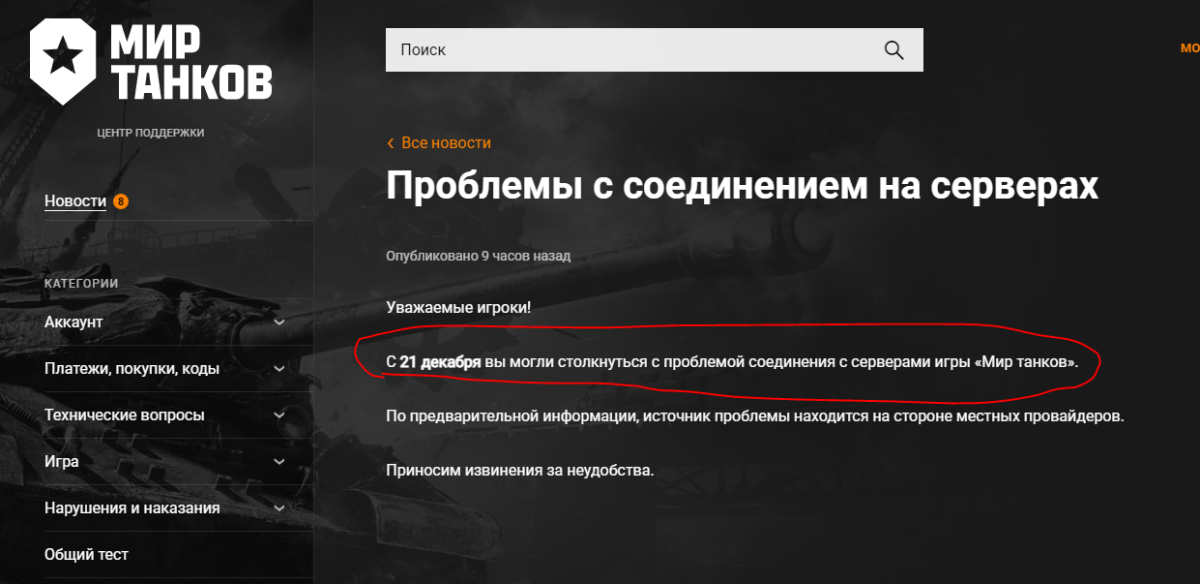Screen dimensions: 1200x584
Task: Open the Платежи, покупки, коды category
Action: click(x=132, y=369)
